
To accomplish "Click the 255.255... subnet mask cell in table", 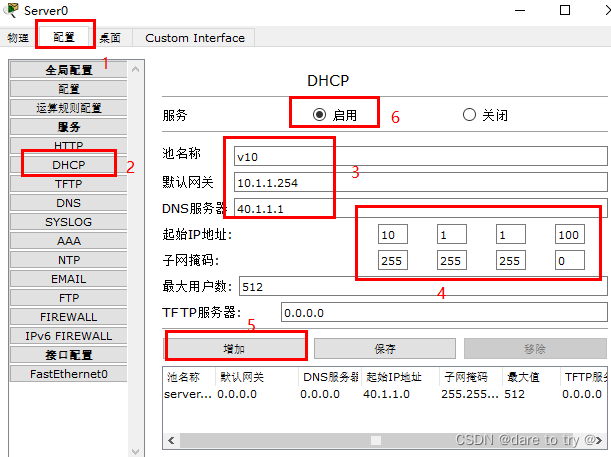I will (470, 394).
